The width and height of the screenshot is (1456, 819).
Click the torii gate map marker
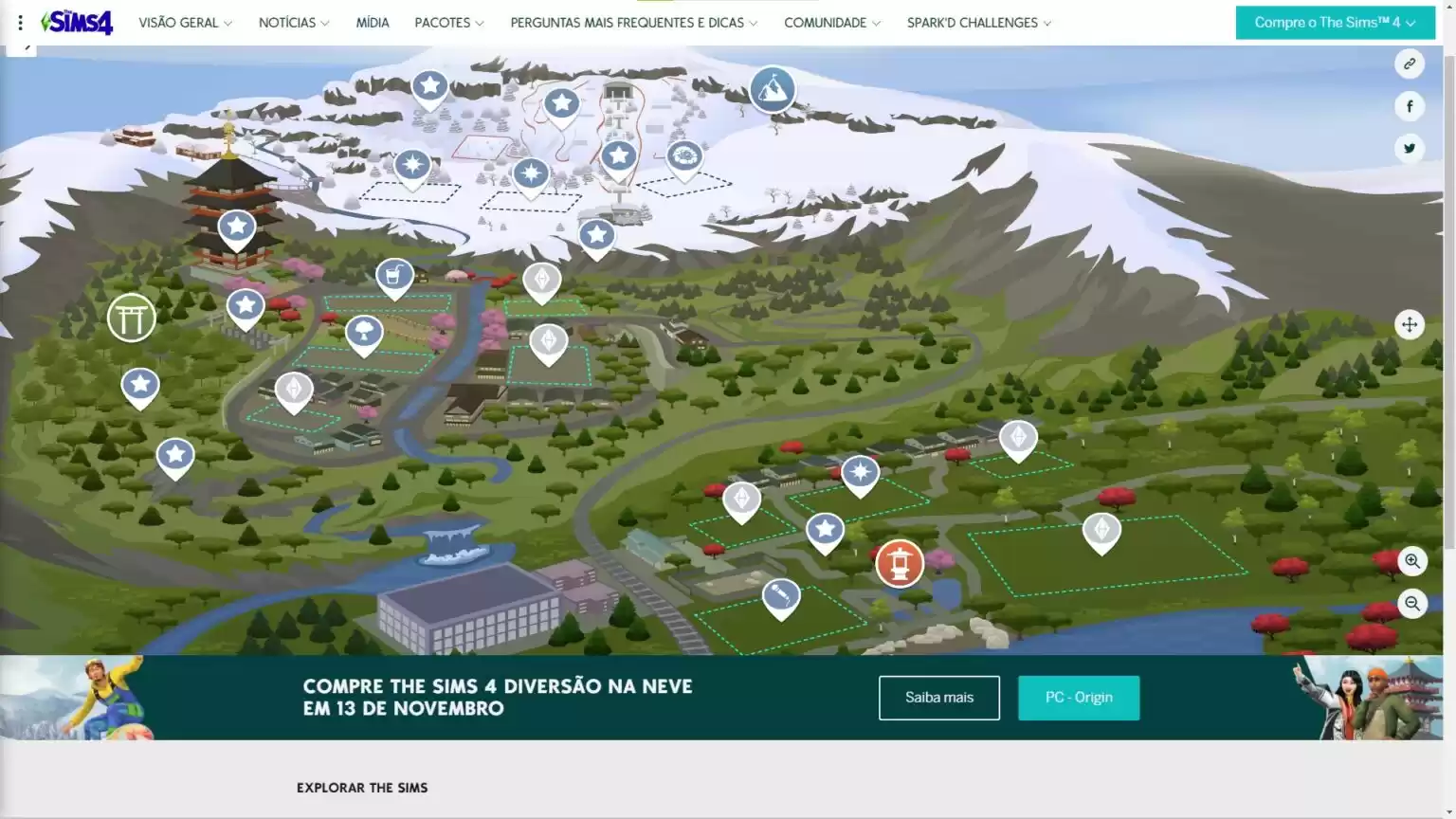click(131, 318)
